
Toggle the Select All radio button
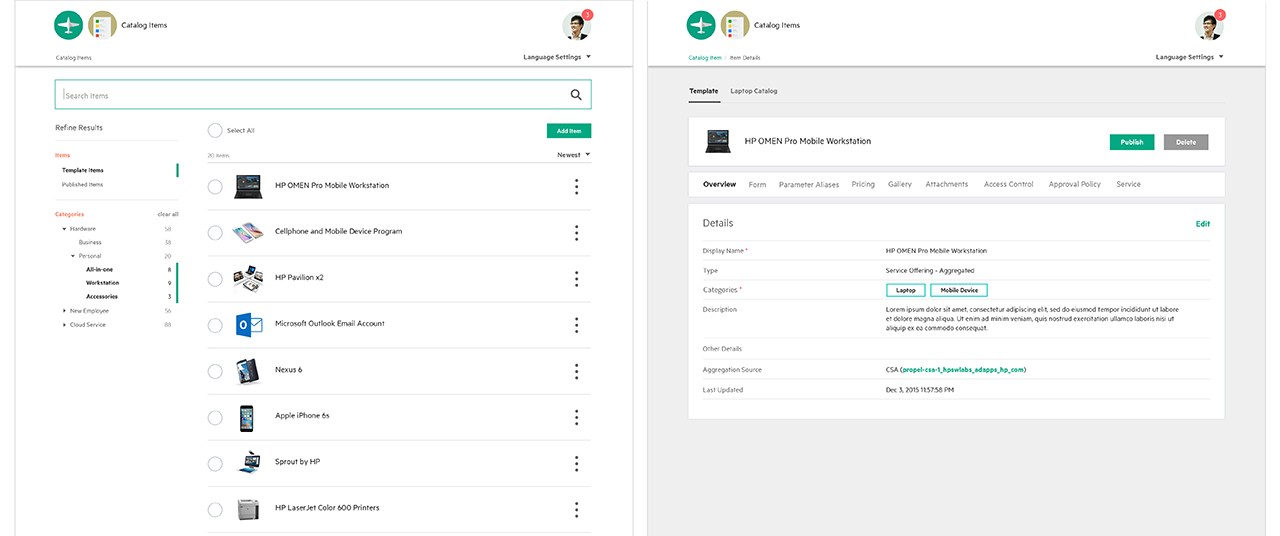click(x=215, y=130)
